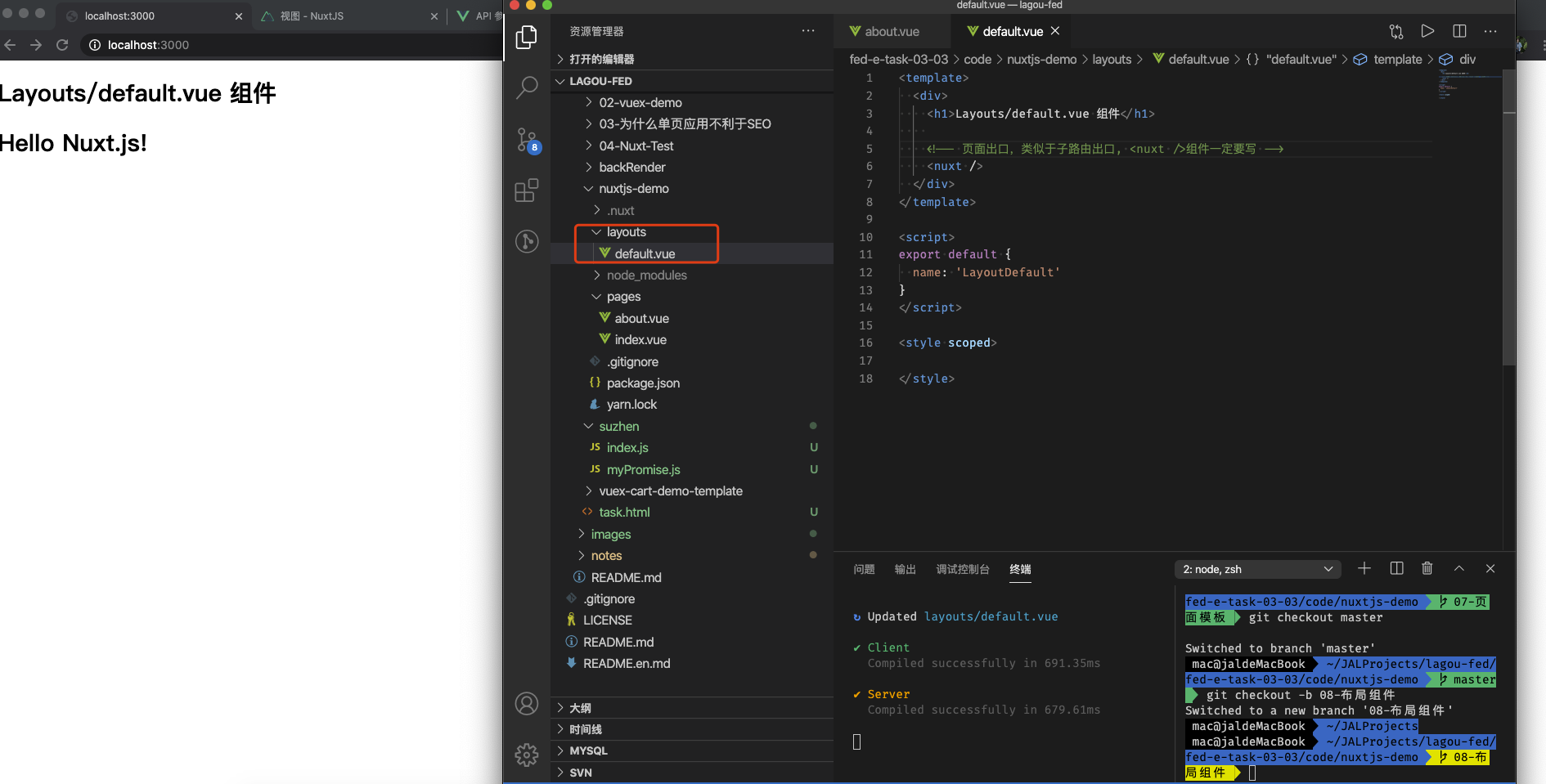Viewport: 1546px width, 784px height.
Task: Split the terminal panel
Action: pos(1396,568)
